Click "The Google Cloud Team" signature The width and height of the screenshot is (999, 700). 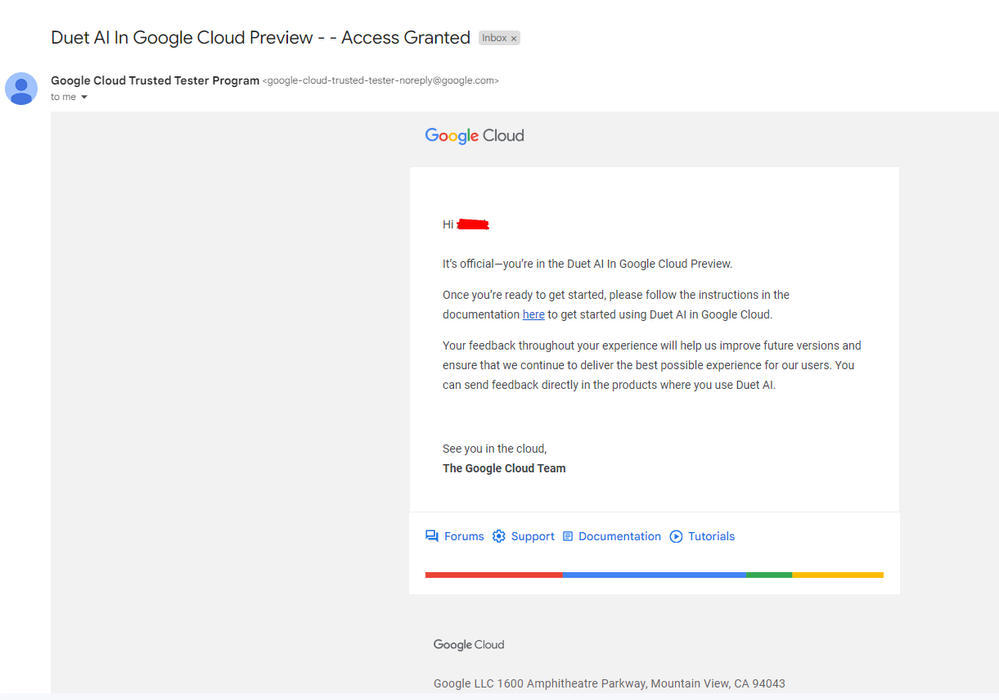[504, 468]
